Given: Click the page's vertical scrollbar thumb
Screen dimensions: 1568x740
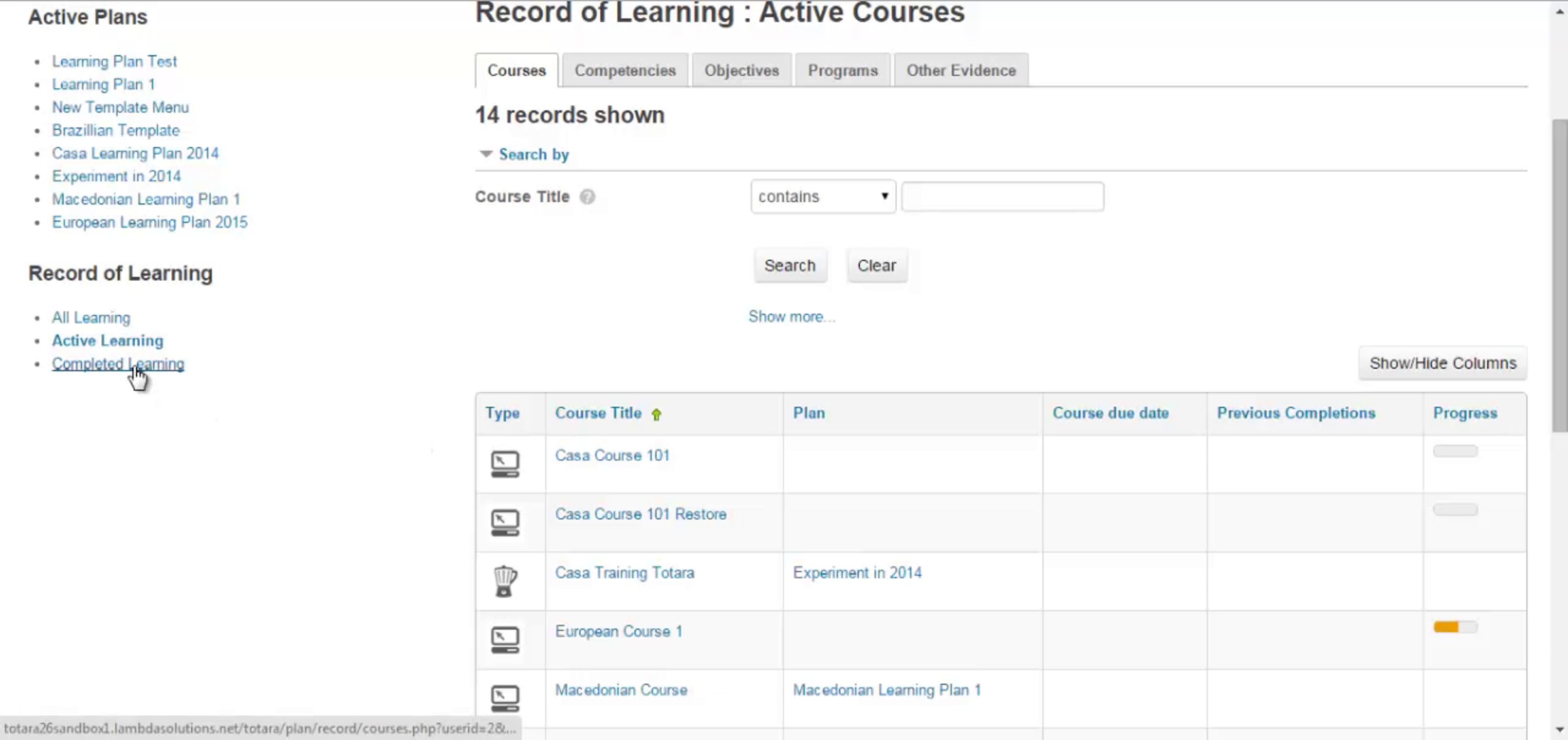Looking at the screenshot, I should [x=1560, y=274].
